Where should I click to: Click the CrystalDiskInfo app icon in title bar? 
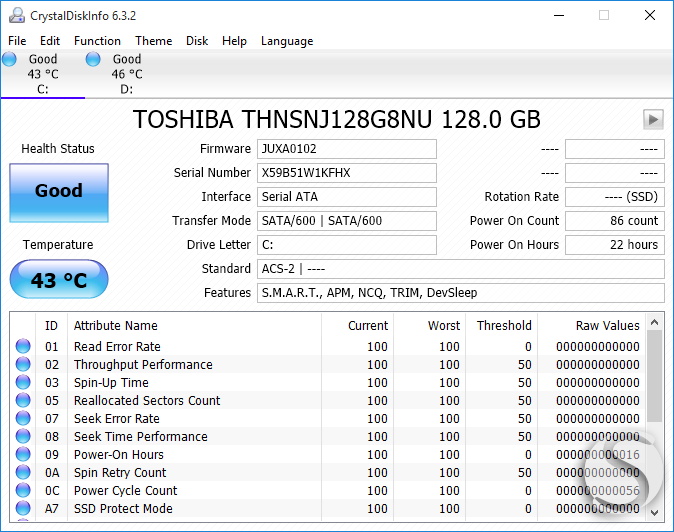click(17, 15)
